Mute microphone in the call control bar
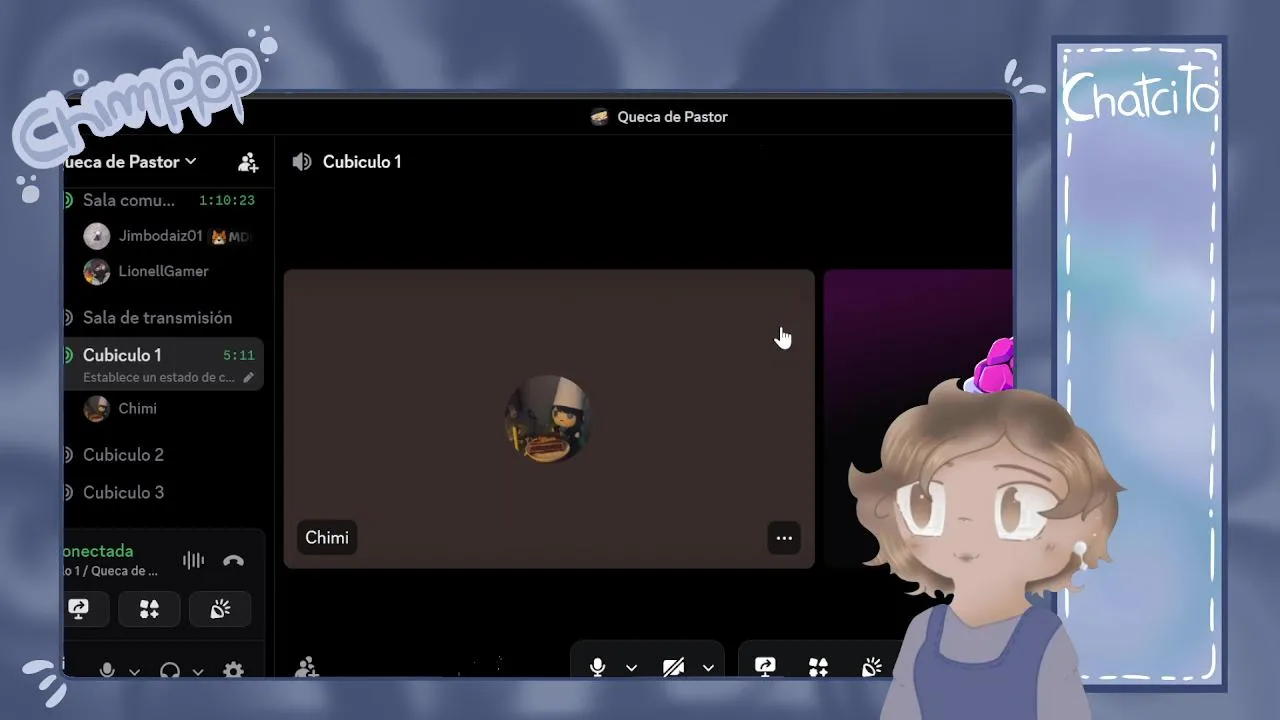Screen dimensions: 1280x720 click(x=598, y=667)
